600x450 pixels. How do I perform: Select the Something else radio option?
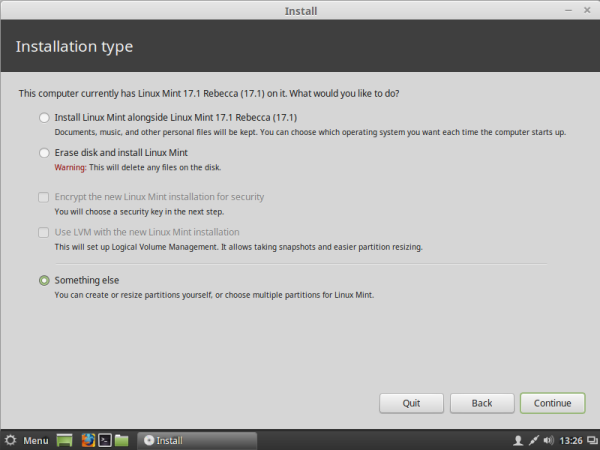coord(44,280)
